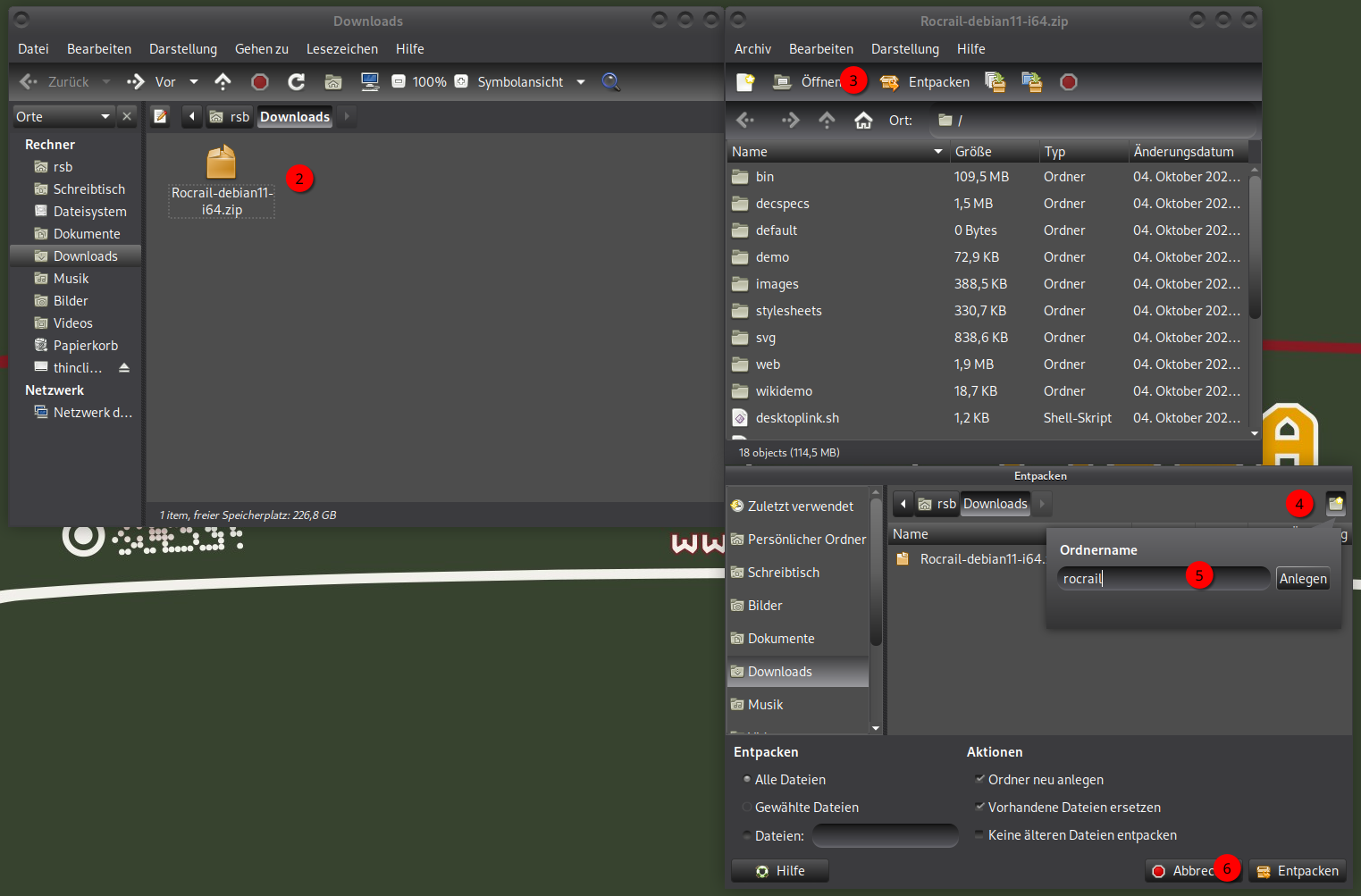
Task: Click the create folder icon in the Entpacken dialog
Action: (x=1335, y=504)
